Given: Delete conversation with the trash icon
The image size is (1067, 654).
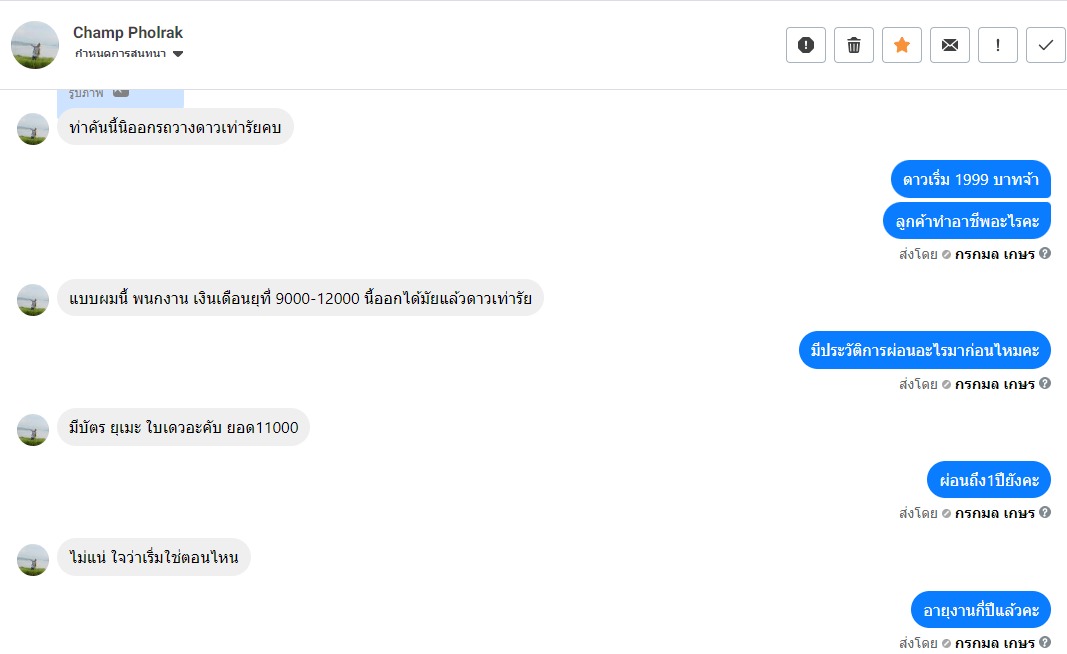Looking at the screenshot, I should (x=854, y=45).
